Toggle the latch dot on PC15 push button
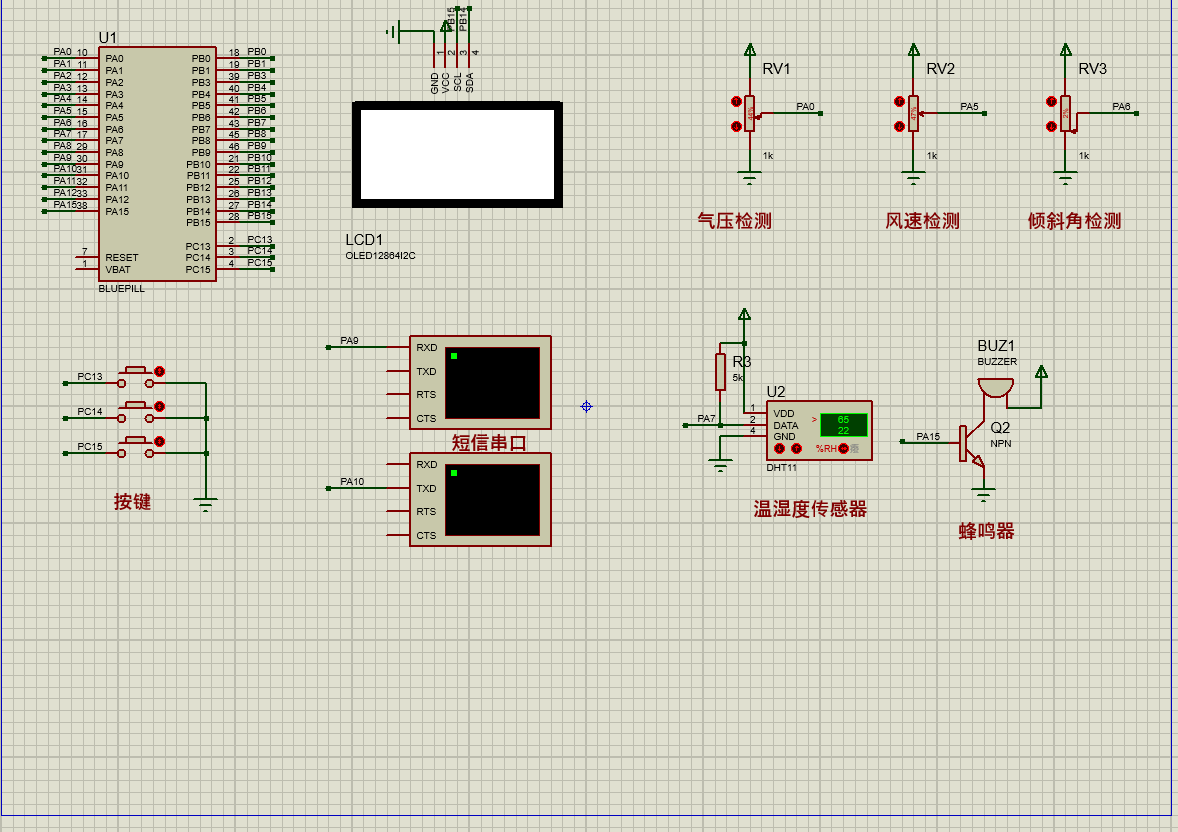Image resolution: width=1178 pixels, height=832 pixels. (x=159, y=441)
